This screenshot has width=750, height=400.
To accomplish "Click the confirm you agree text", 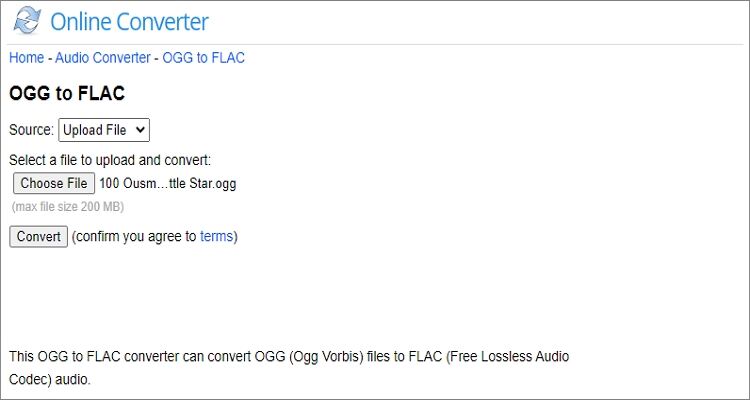I will pos(135,237).
